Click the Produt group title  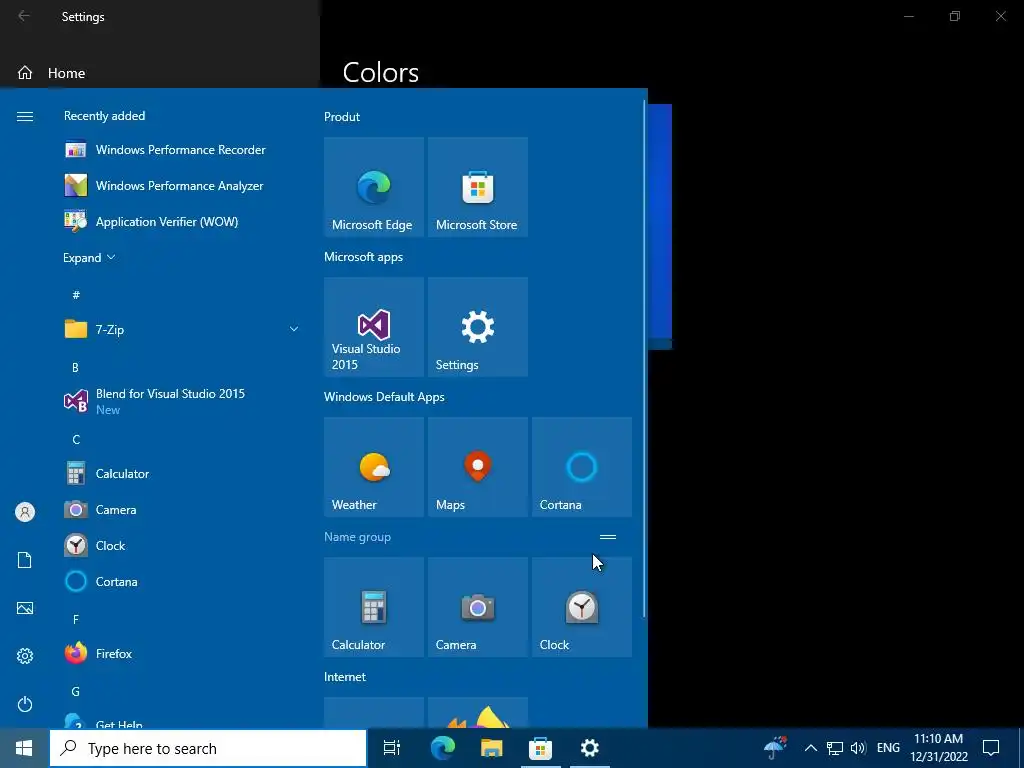pos(342,117)
